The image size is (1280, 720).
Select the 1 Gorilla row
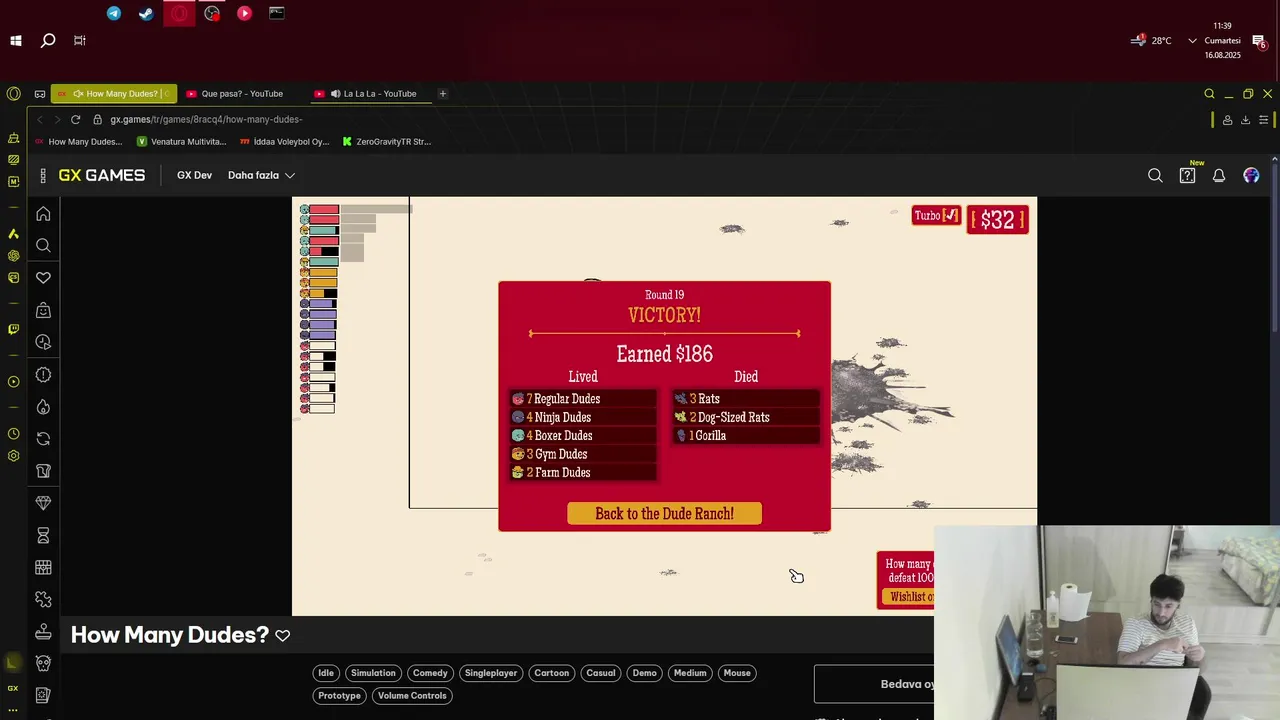[746, 436]
